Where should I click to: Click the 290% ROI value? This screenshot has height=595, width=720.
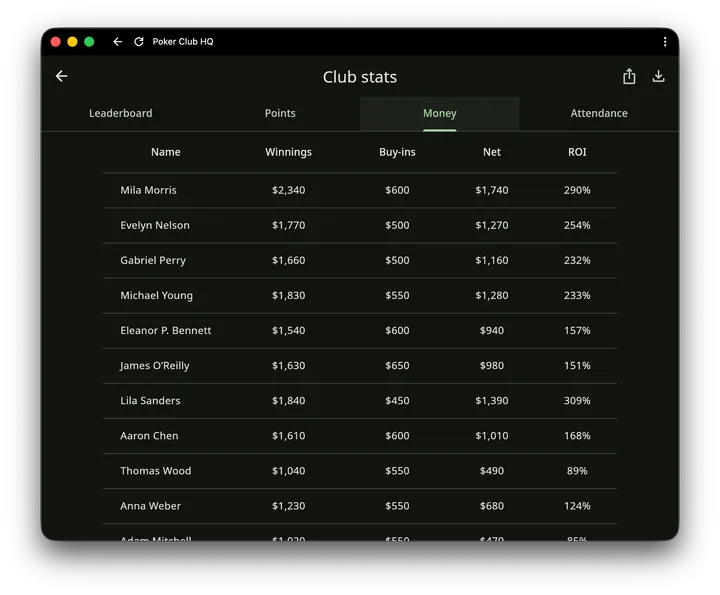coord(577,190)
